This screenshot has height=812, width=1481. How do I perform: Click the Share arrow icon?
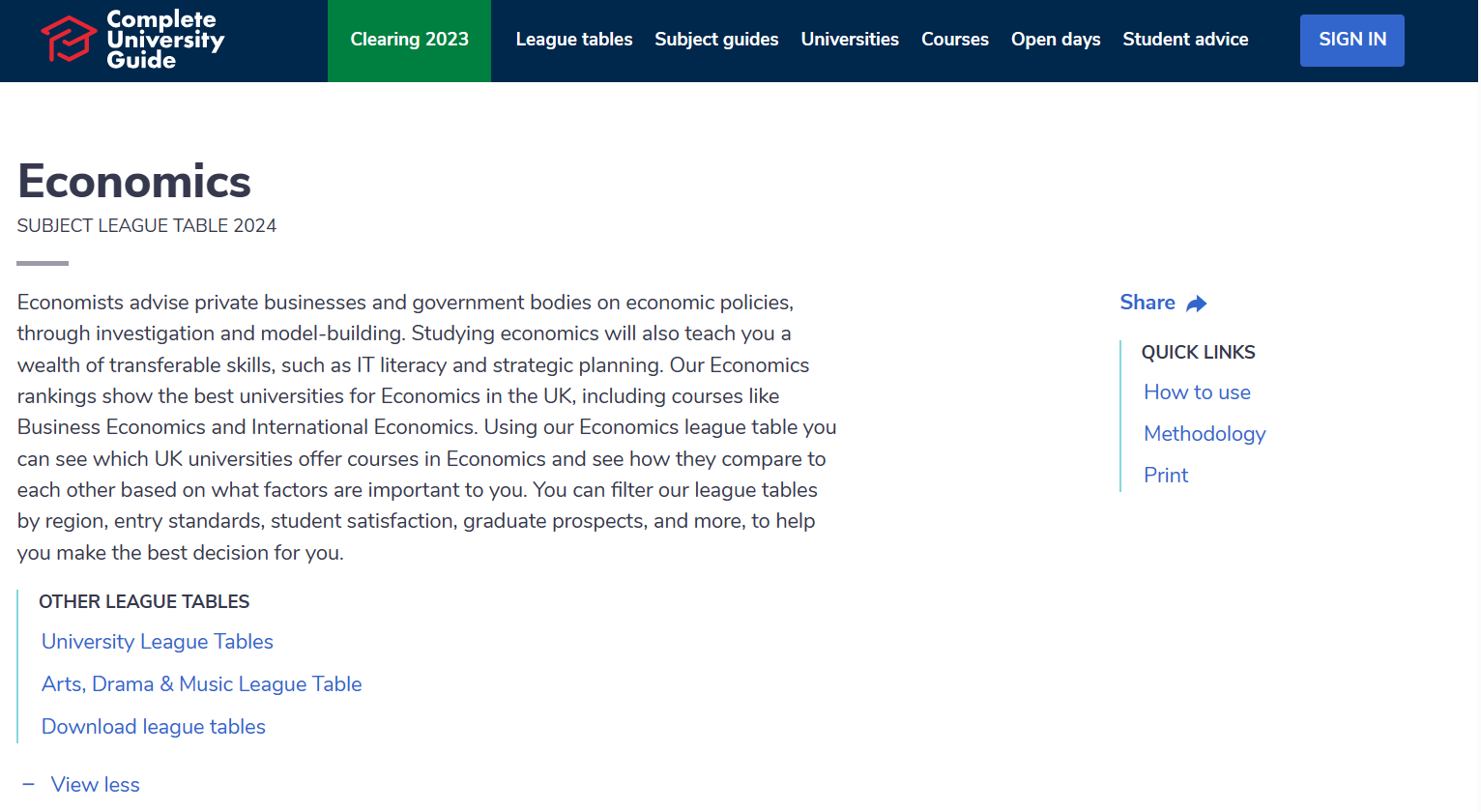click(x=1197, y=304)
